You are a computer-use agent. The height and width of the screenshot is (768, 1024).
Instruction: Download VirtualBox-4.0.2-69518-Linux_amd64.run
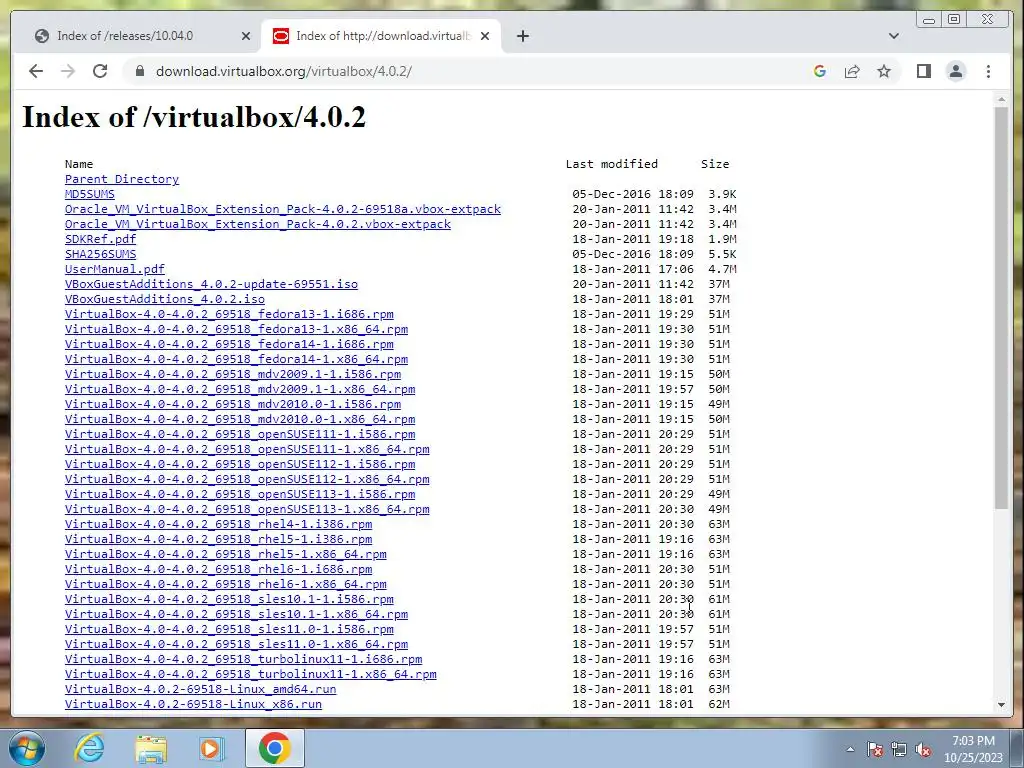[x=200, y=690]
